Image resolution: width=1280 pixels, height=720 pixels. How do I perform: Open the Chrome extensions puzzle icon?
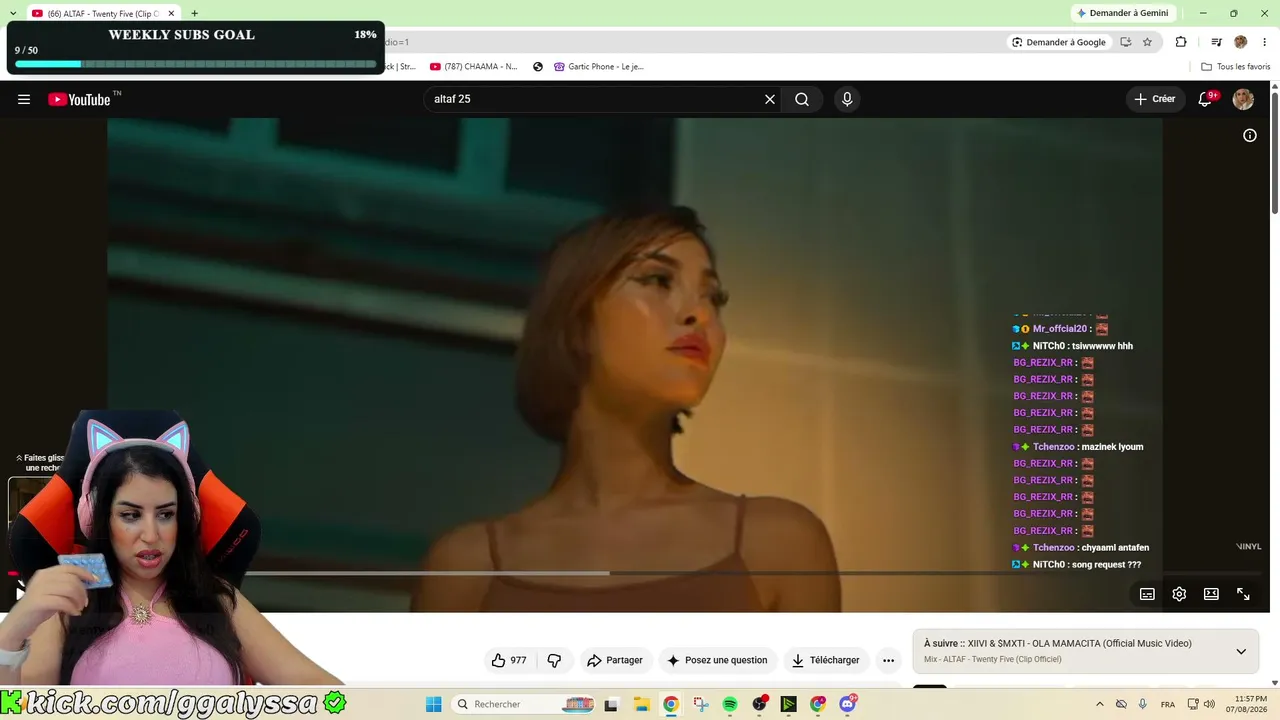pos(1181,42)
